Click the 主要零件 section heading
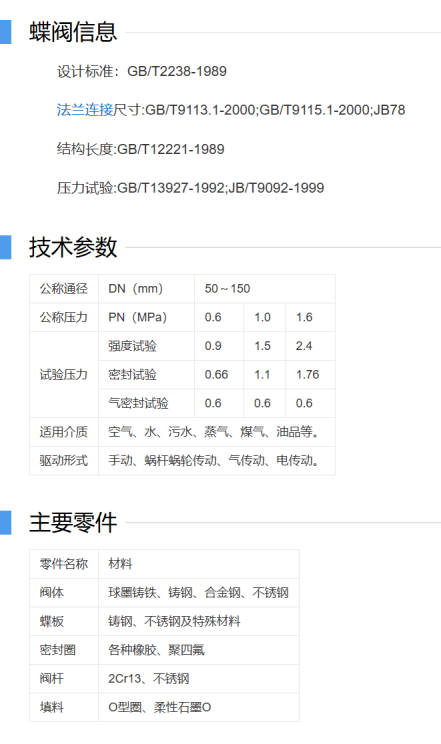 pyautogui.click(x=73, y=523)
